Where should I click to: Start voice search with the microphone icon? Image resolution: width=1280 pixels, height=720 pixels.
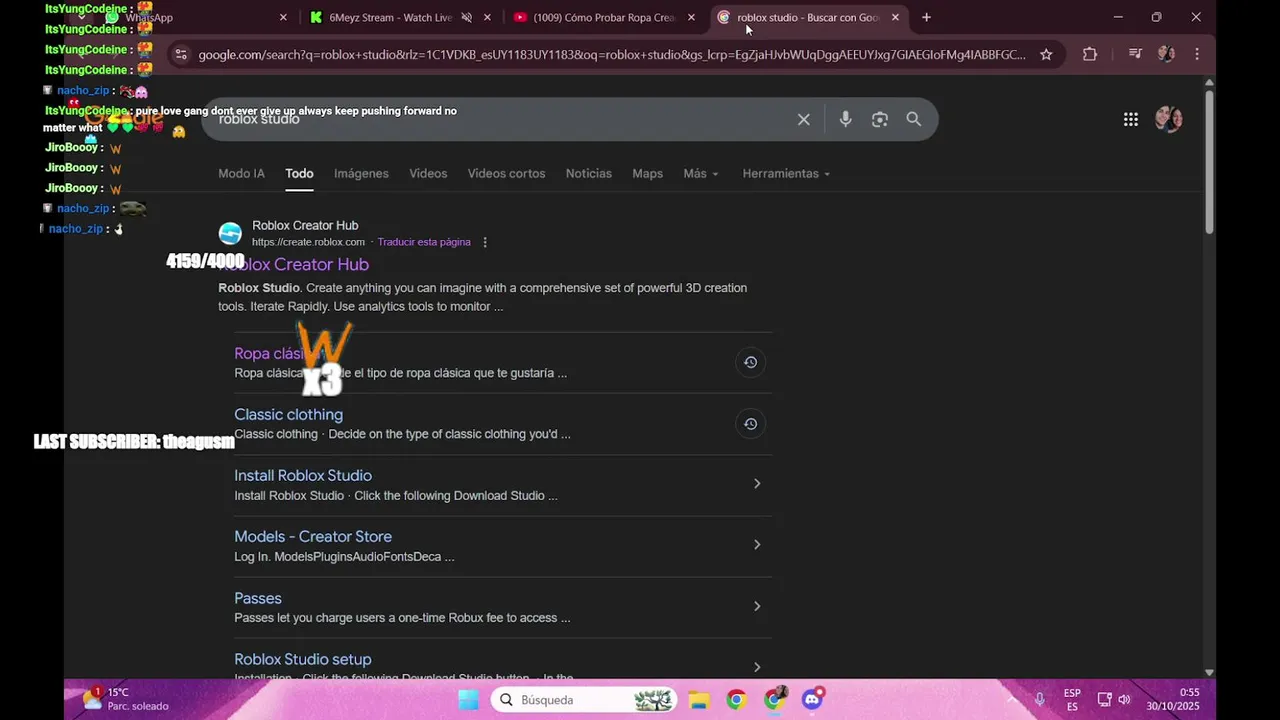[845, 119]
